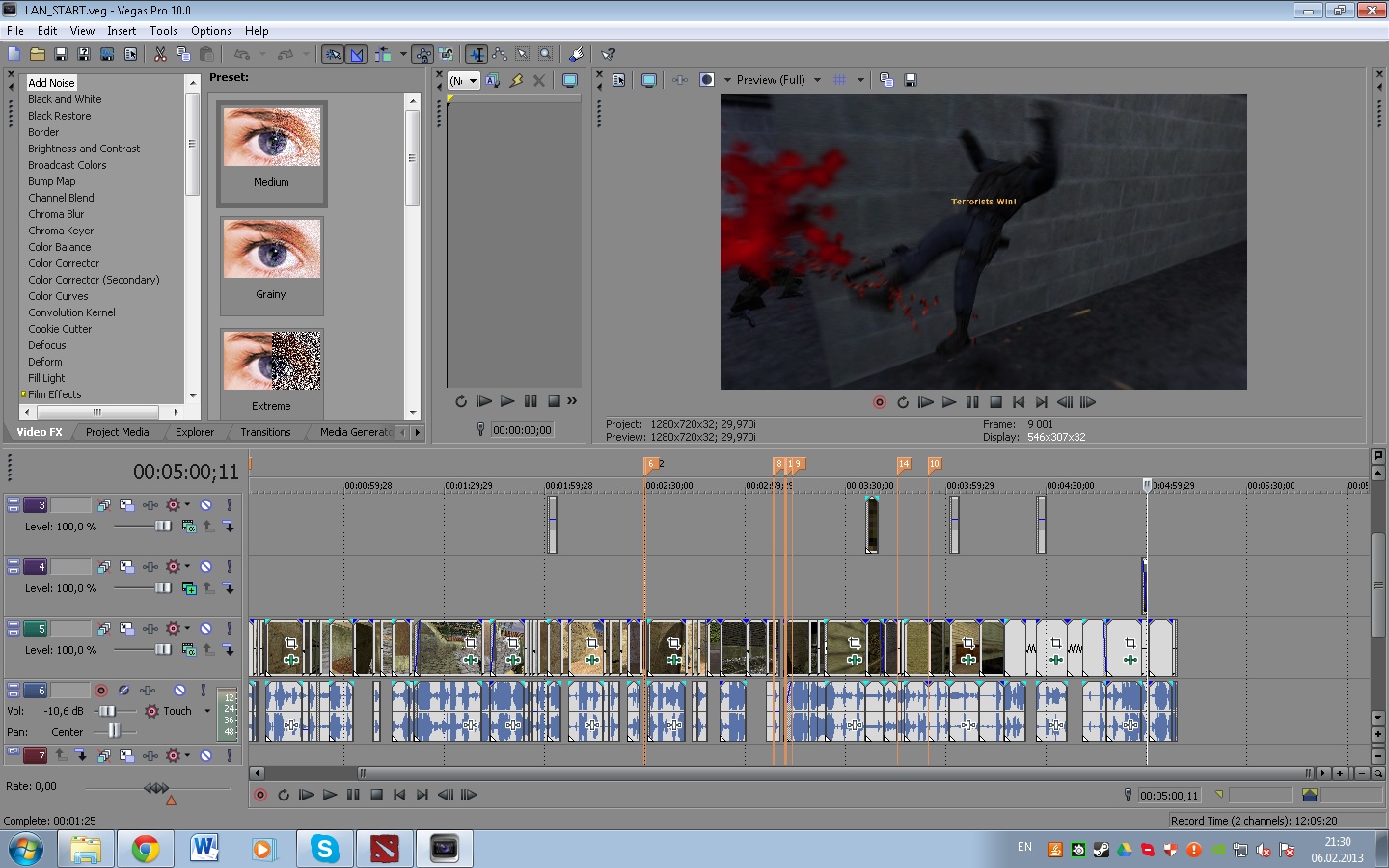Save snapshot to file in preview window
This screenshot has height=868, width=1389.
point(910,80)
